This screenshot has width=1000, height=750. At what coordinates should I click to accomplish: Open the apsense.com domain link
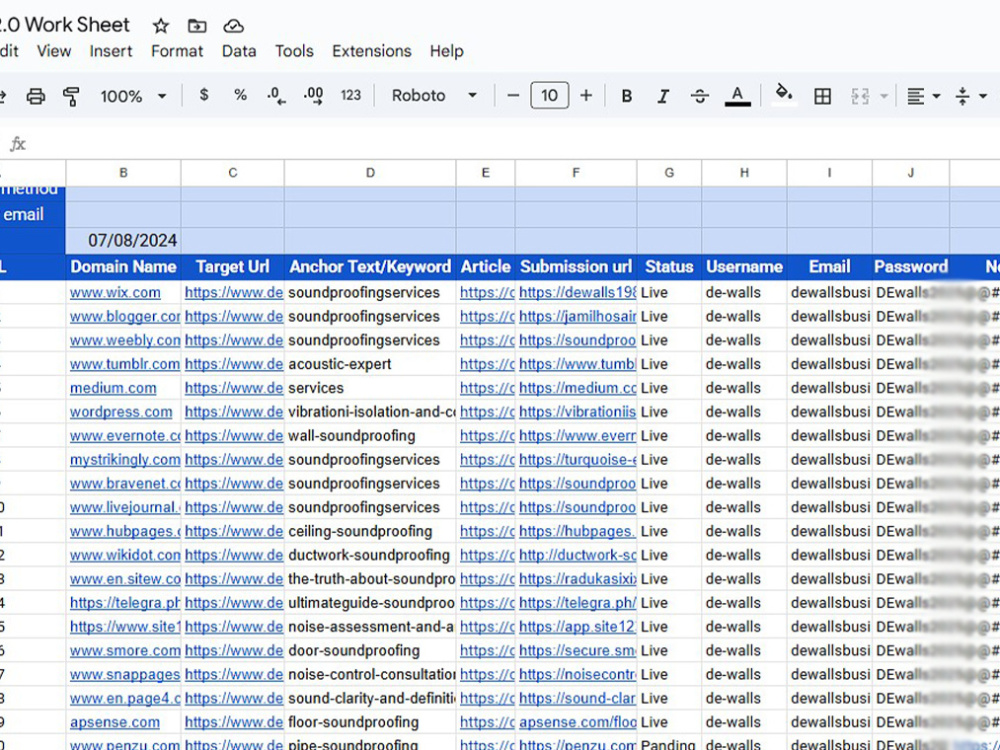115,723
